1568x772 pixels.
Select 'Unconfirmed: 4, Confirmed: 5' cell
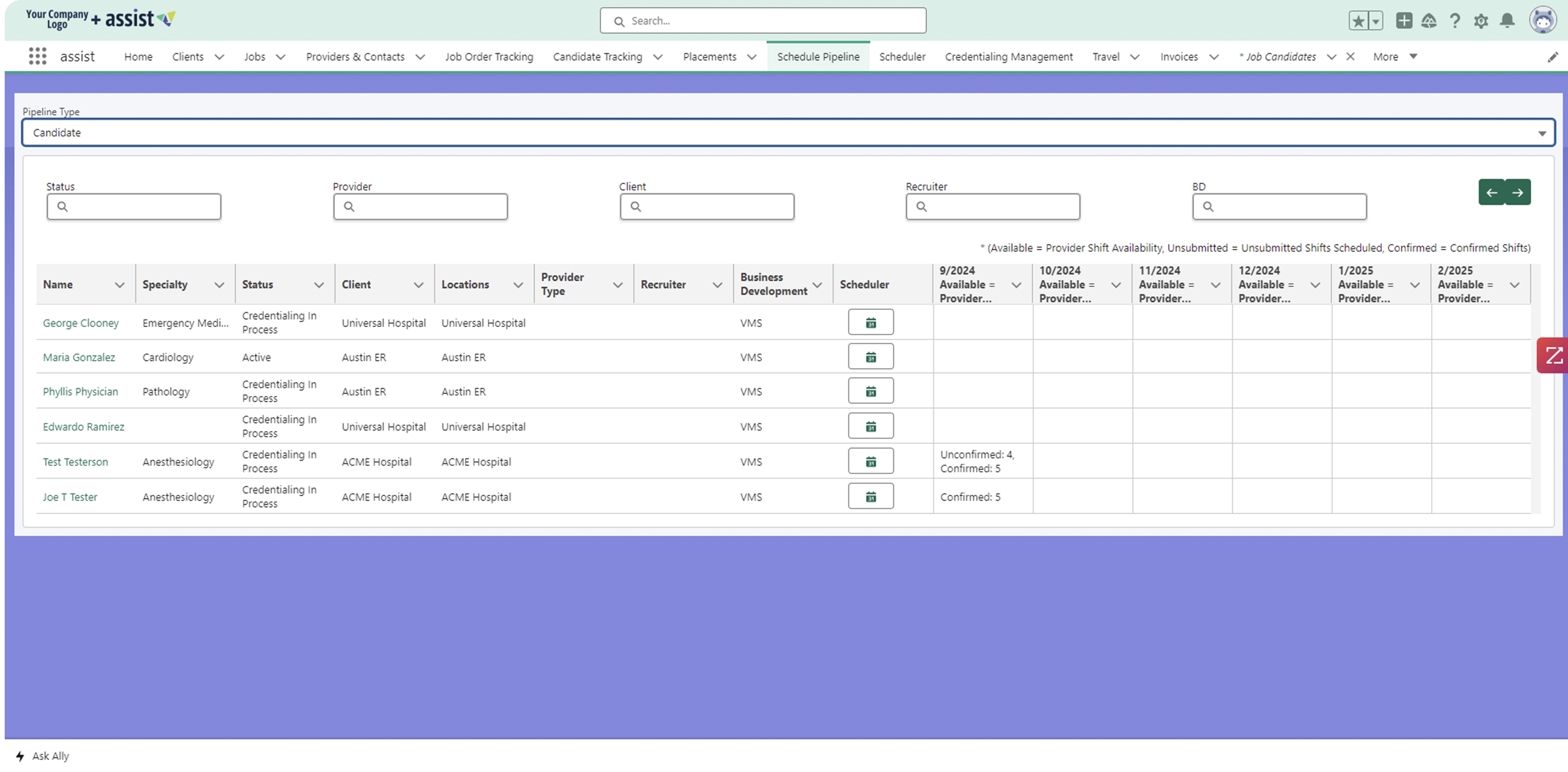pyautogui.click(x=982, y=462)
